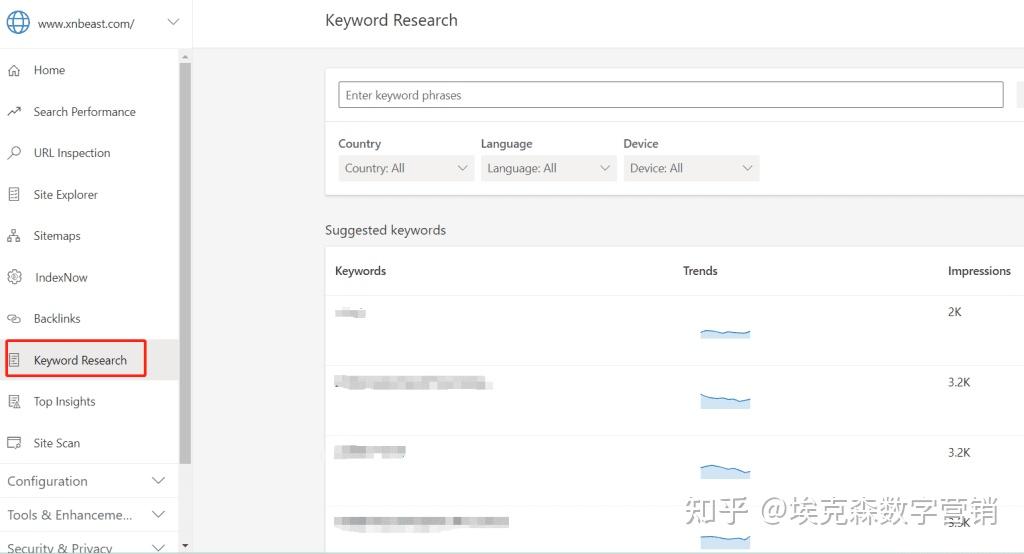The image size is (1024, 554).
Task: Open the Site Scan icon
Action: (14, 443)
